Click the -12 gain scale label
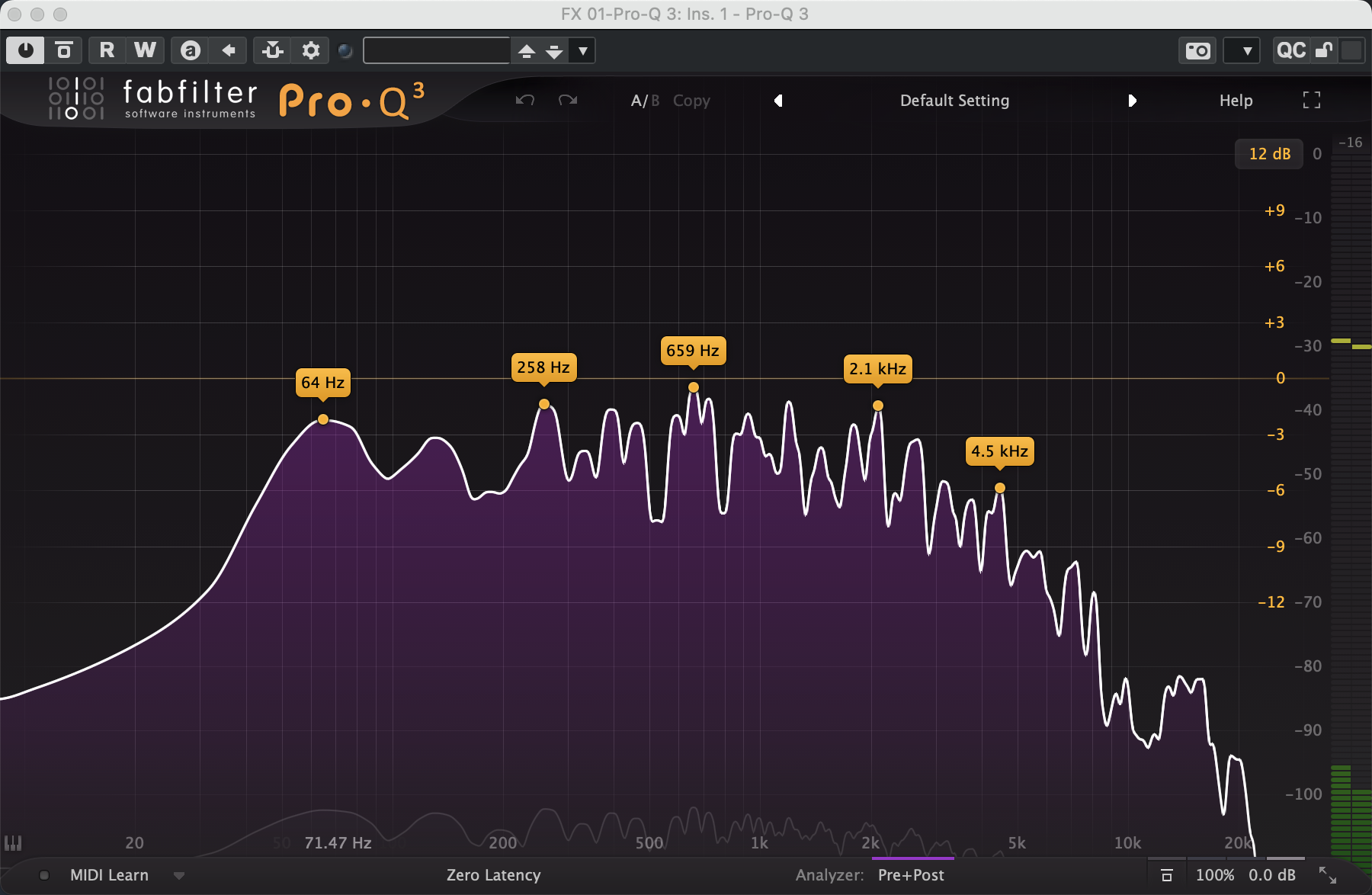The height and width of the screenshot is (895, 1372). click(x=1271, y=602)
